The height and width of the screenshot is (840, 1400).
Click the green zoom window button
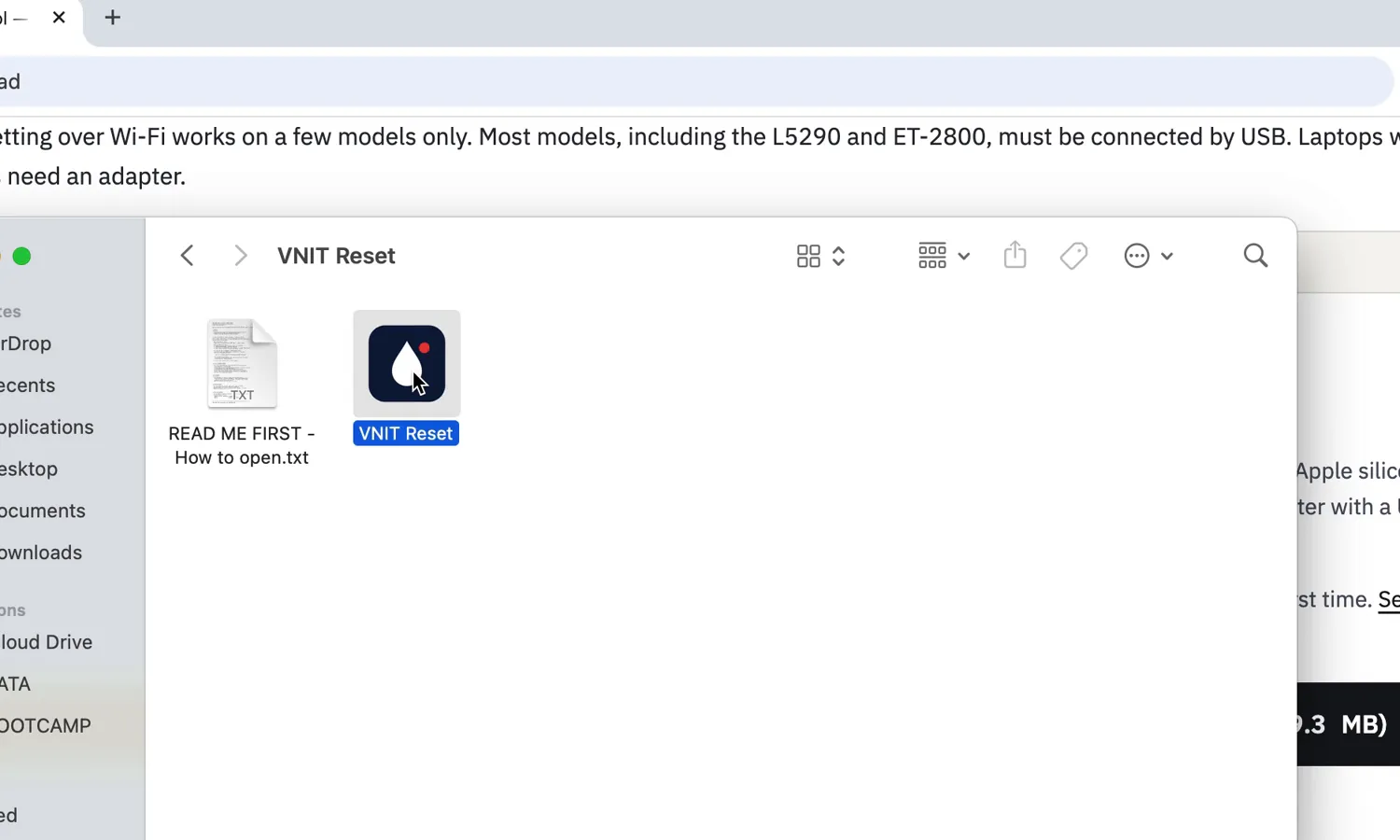tap(21, 256)
